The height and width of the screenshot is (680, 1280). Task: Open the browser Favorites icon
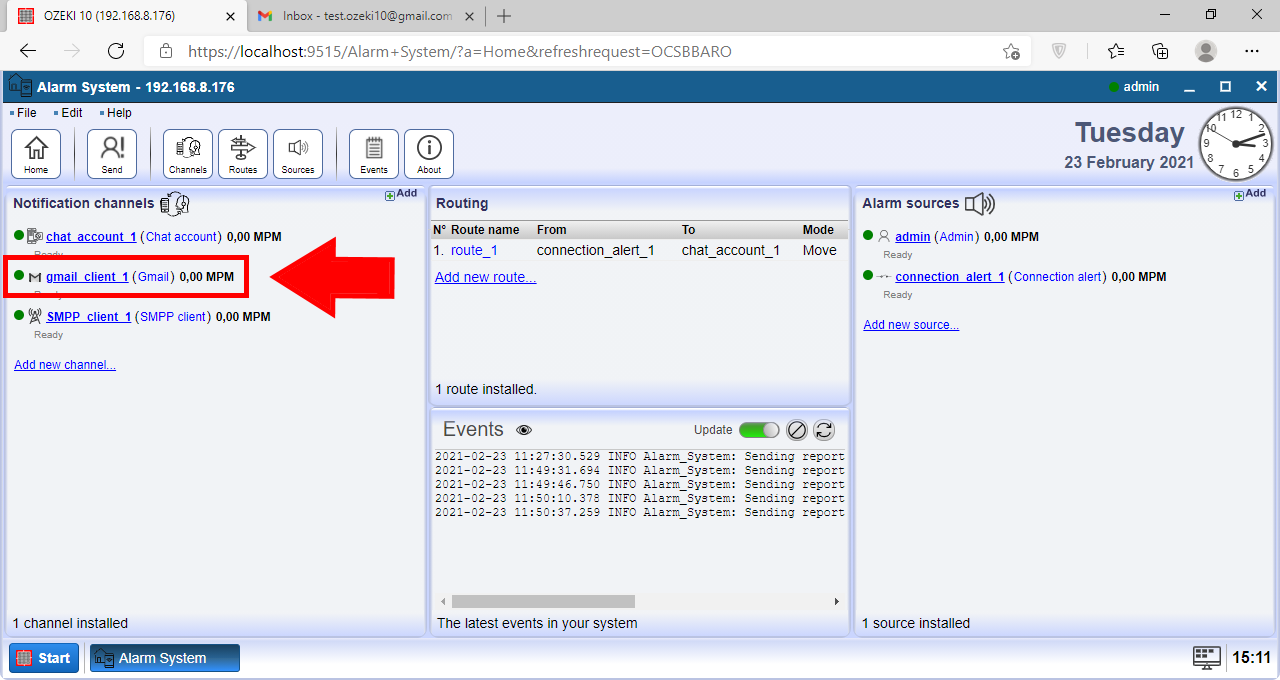pyautogui.click(x=1116, y=51)
